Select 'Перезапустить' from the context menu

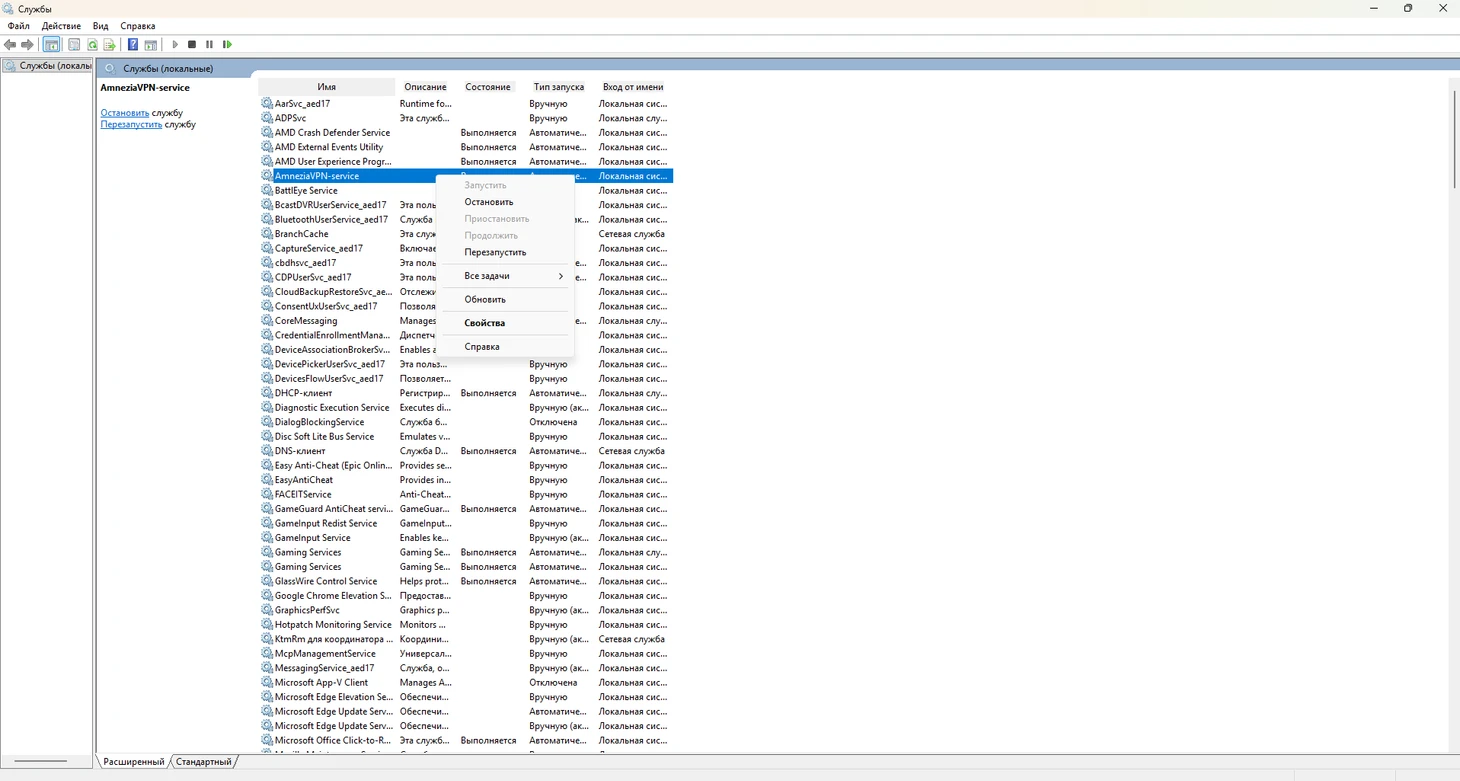point(494,252)
